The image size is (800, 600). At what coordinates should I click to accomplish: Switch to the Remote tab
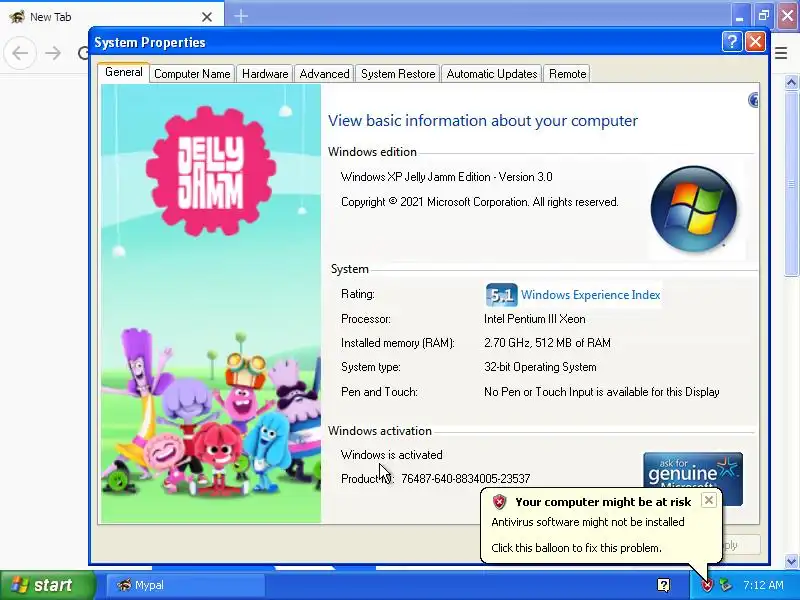click(x=567, y=74)
